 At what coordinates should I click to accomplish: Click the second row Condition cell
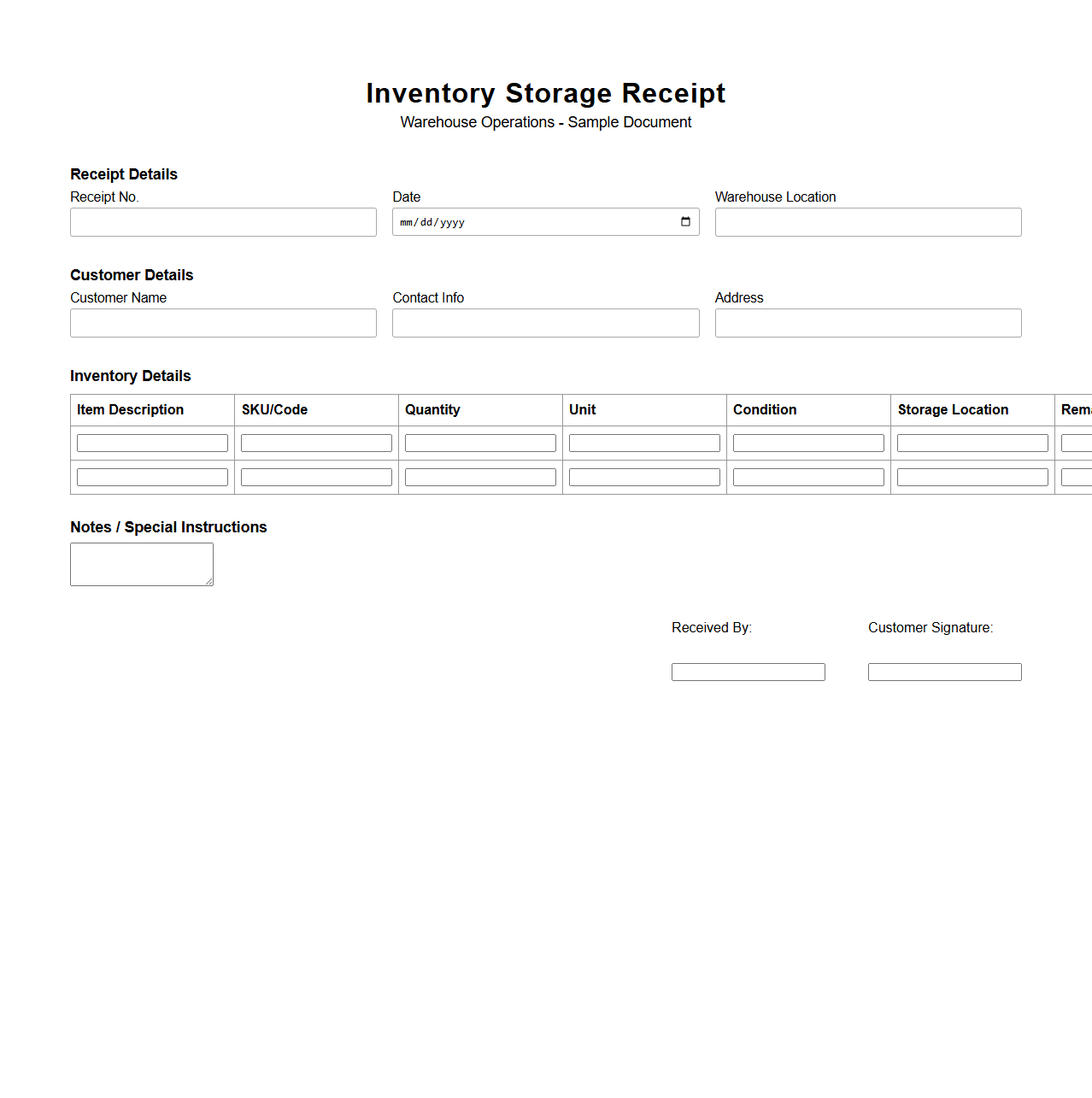coord(807,477)
